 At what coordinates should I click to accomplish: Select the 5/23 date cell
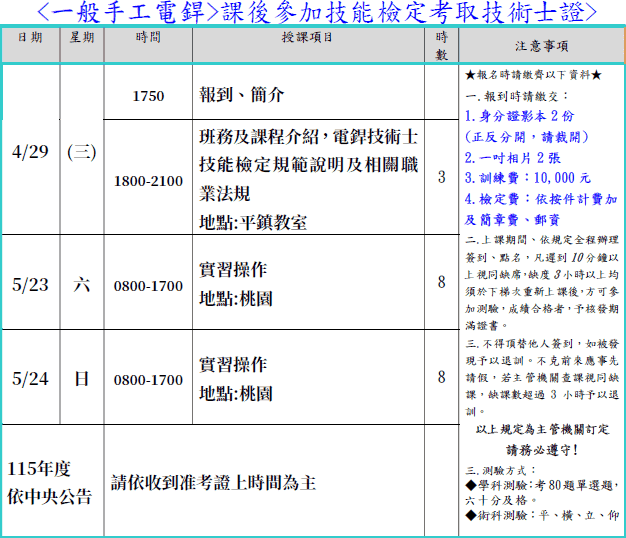(31, 284)
